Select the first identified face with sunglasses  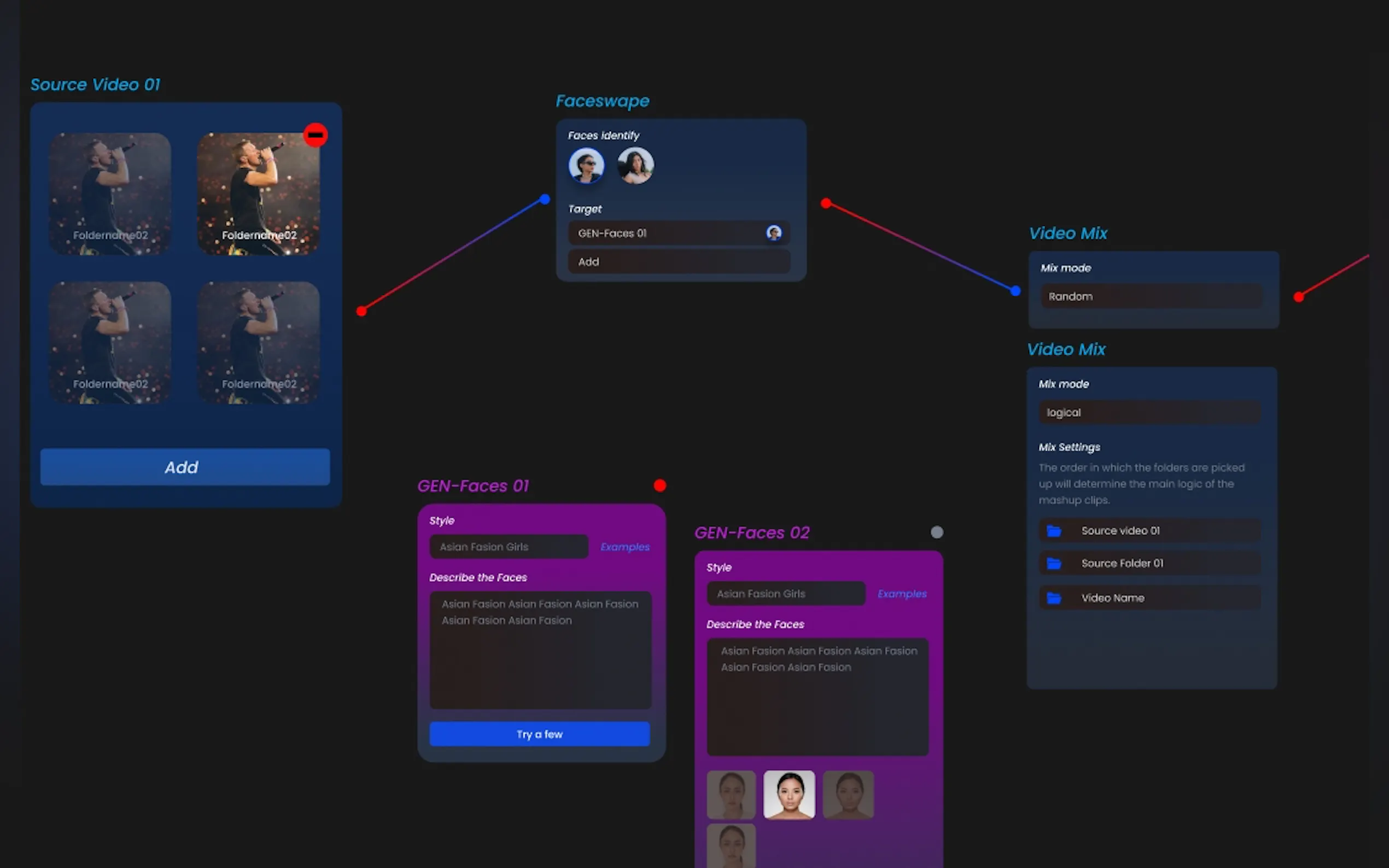[586, 166]
